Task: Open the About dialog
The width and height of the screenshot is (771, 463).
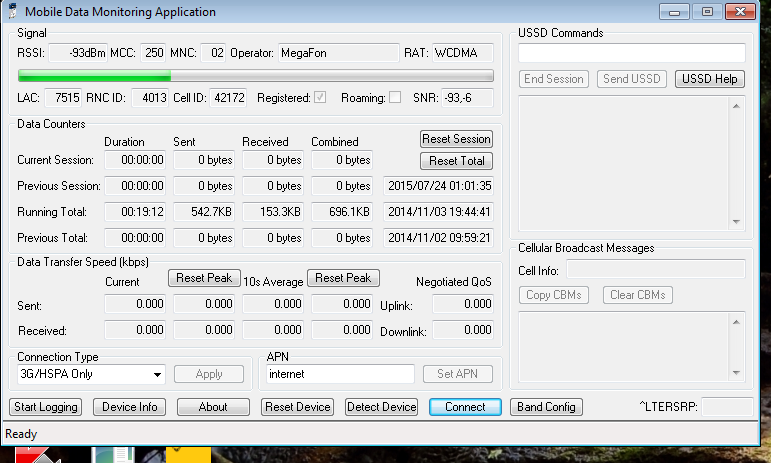Action: tap(213, 407)
